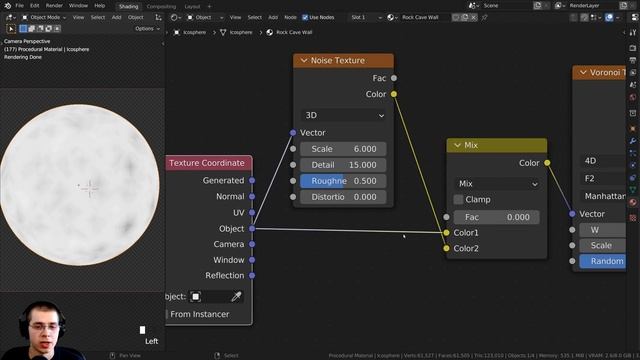Adjust Noise Texture Roughness slider
The image size is (640, 360).
[x=343, y=181]
